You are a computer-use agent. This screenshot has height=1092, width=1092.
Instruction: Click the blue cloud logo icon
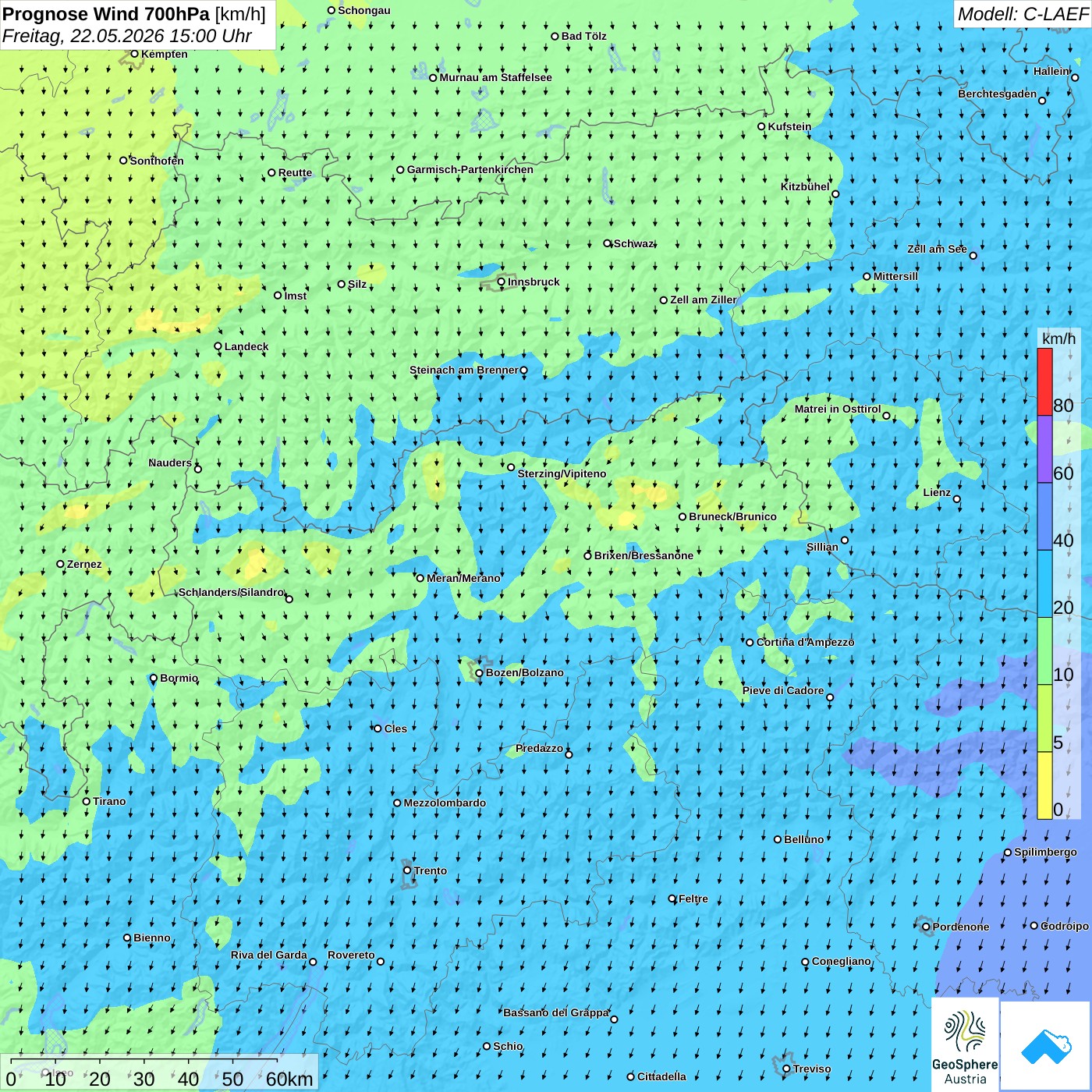1046,1046
